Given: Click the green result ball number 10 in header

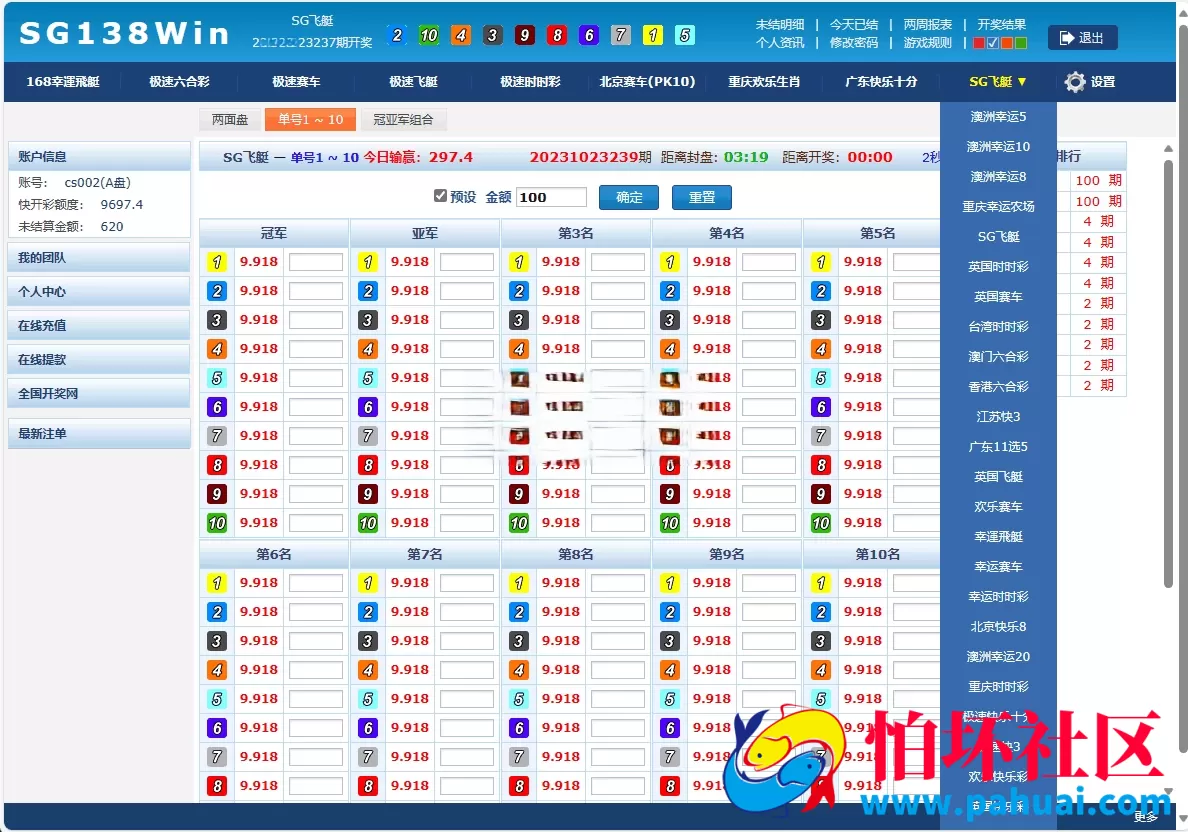Looking at the screenshot, I should (429, 35).
